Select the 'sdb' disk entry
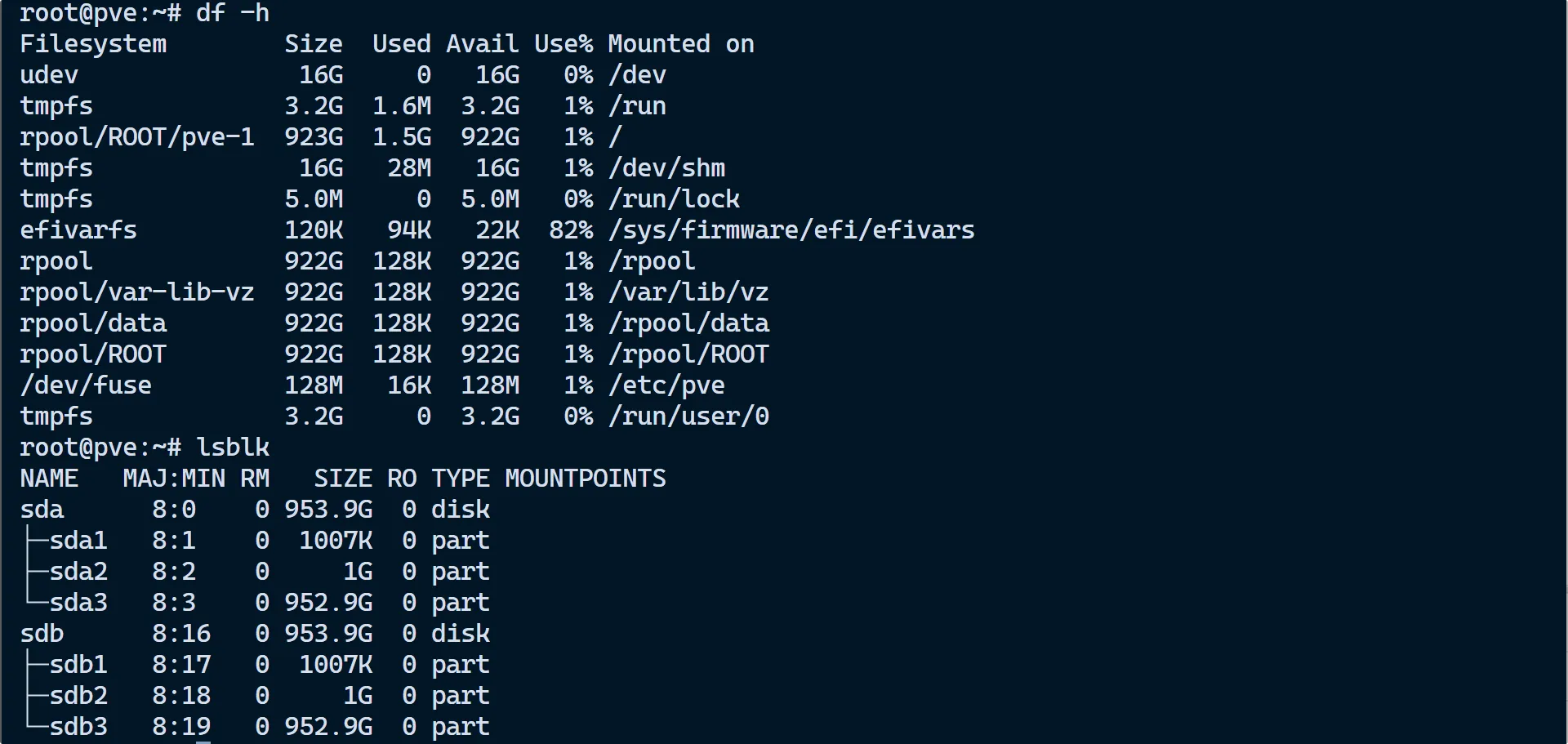Viewport: 1568px width, 744px height. pyautogui.click(x=42, y=634)
